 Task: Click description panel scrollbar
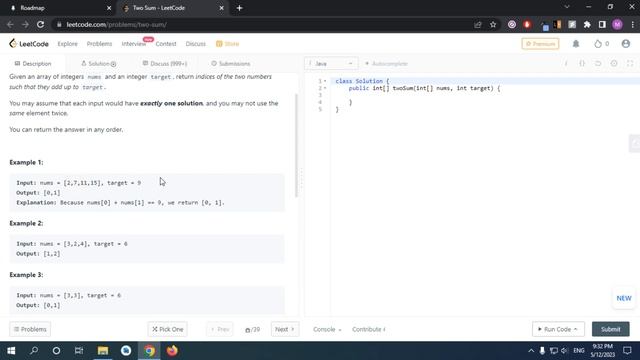297,145
